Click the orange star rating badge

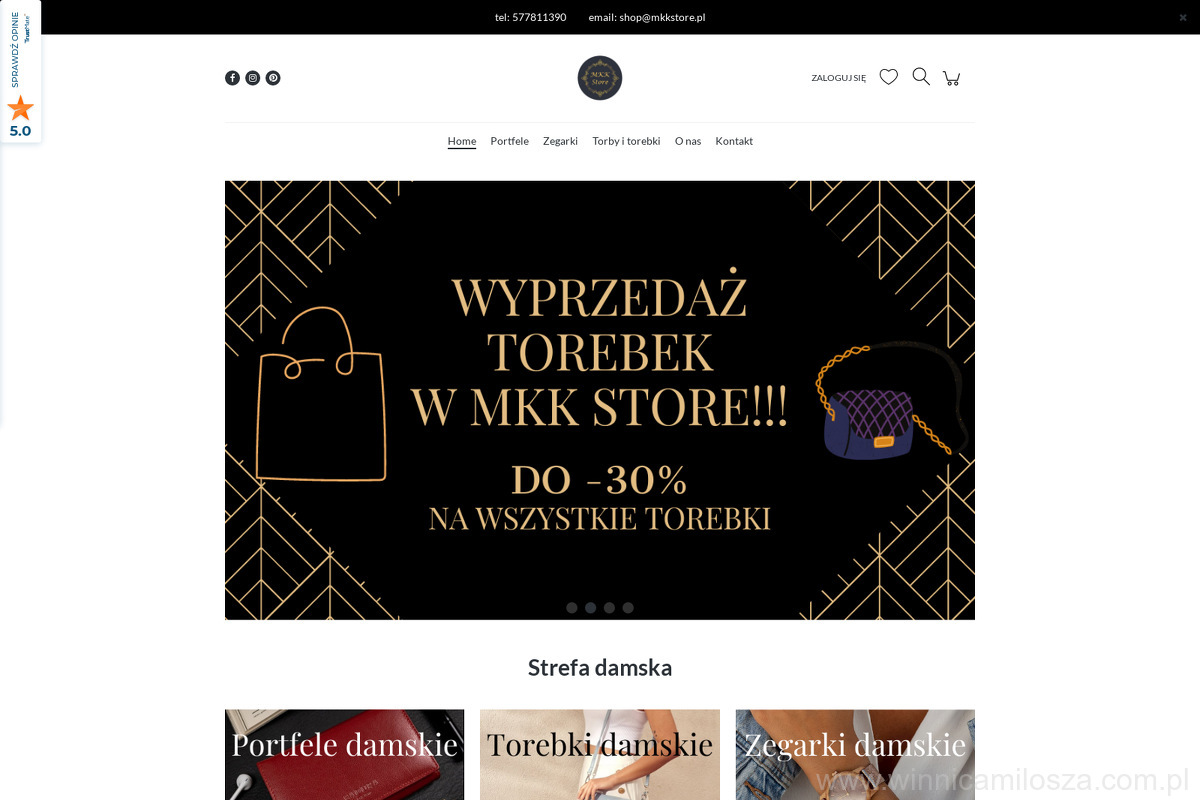click(x=20, y=108)
